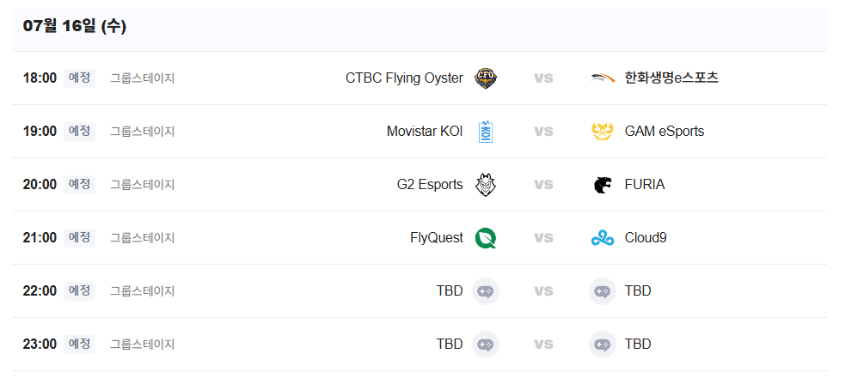This screenshot has width=853, height=392.
Task: Select the GAM eSports gold logo
Action: click(x=602, y=132)
